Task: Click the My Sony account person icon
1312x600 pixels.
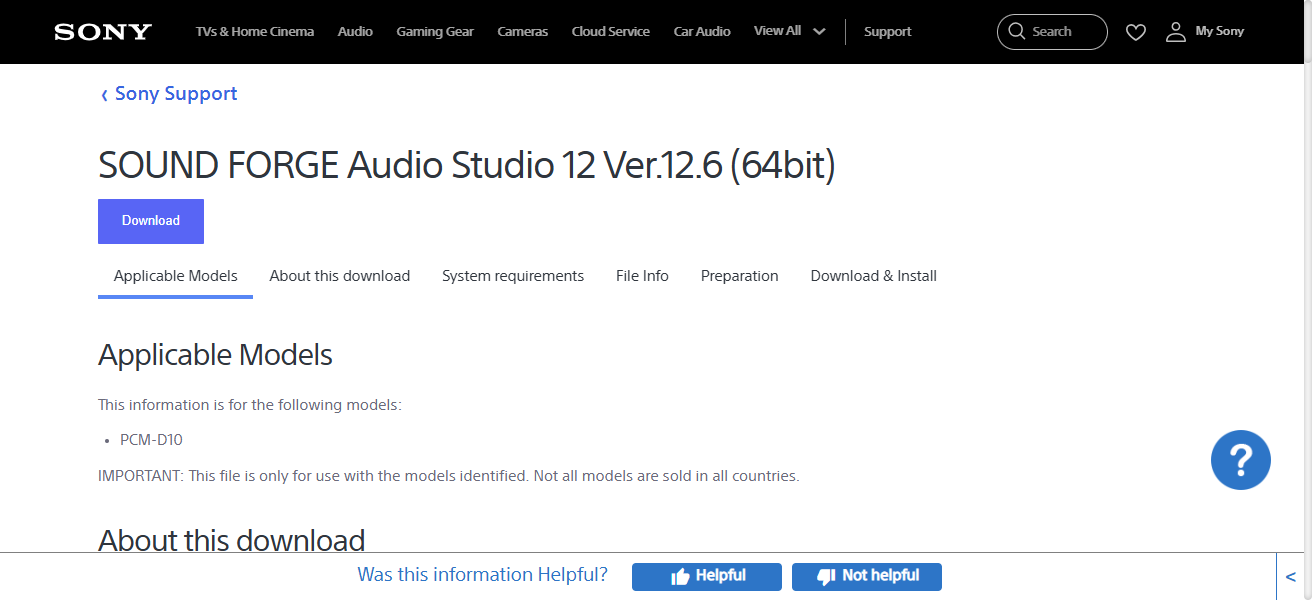Action: point(1175,31)
